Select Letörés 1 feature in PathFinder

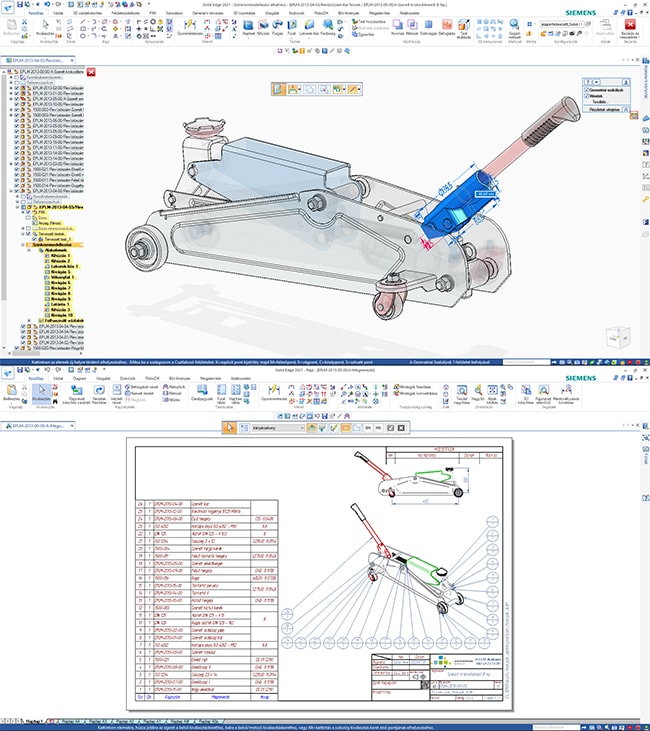click(x=57, y=304)
